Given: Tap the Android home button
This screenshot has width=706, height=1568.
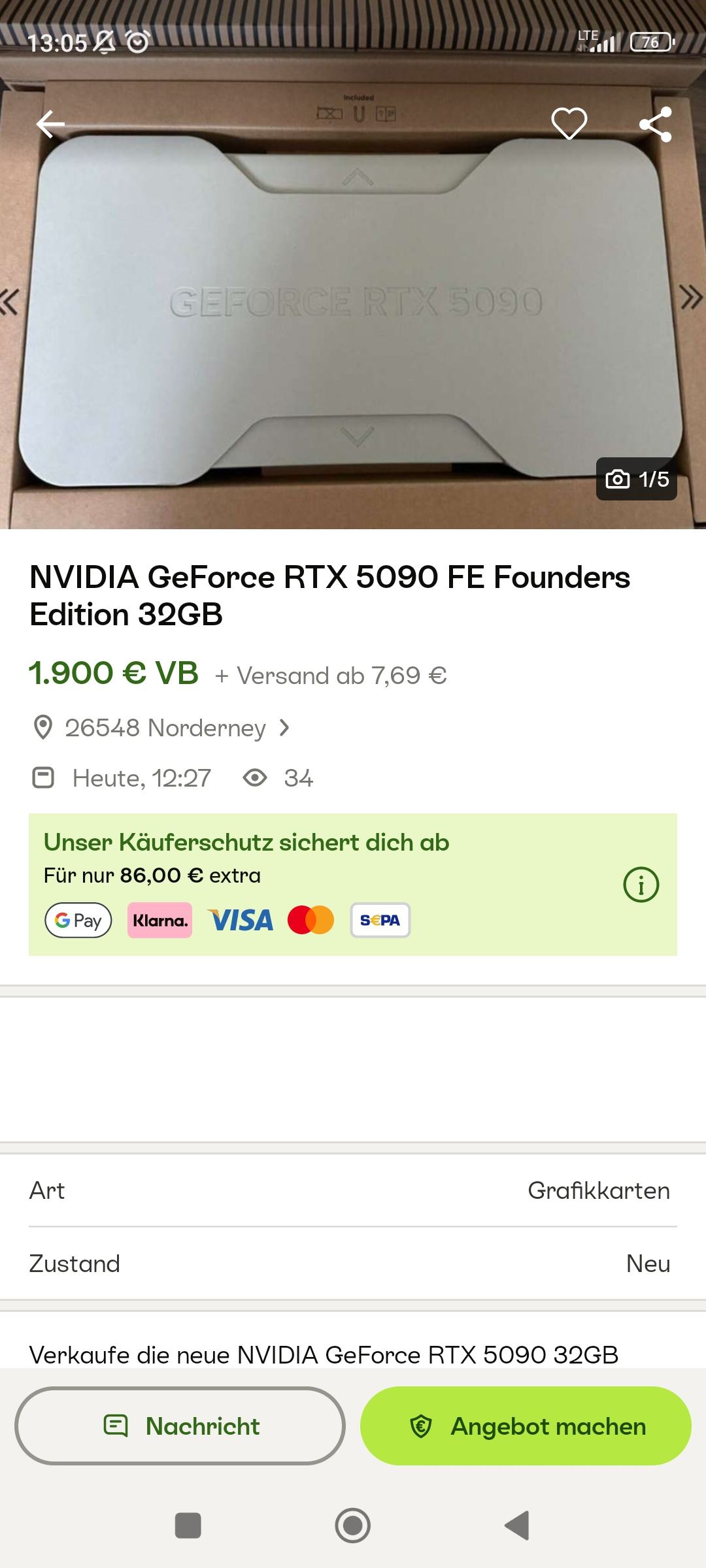Looking at the screenshot, I should coord(352,1526).
